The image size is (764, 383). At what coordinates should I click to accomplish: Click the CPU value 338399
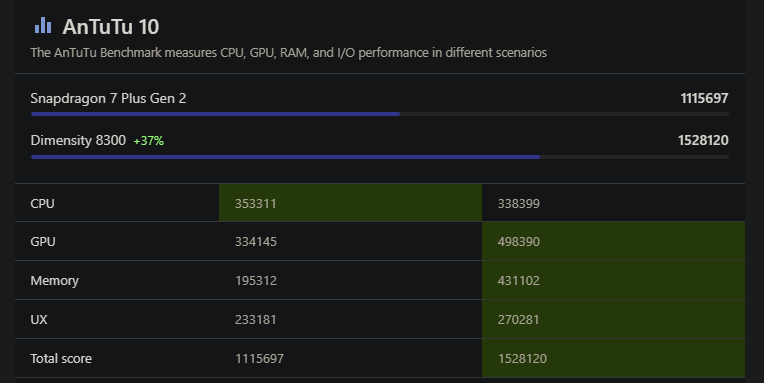(518, 204)
